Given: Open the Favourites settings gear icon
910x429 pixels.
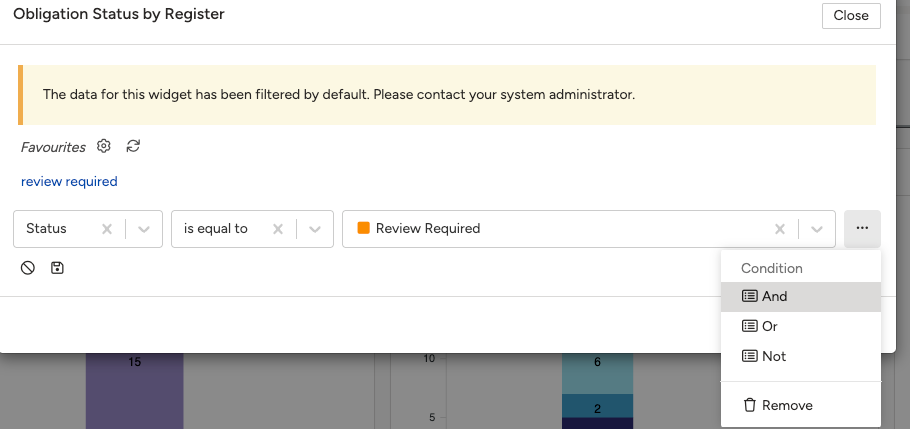Looking at the screenshot, I should 103,146.
